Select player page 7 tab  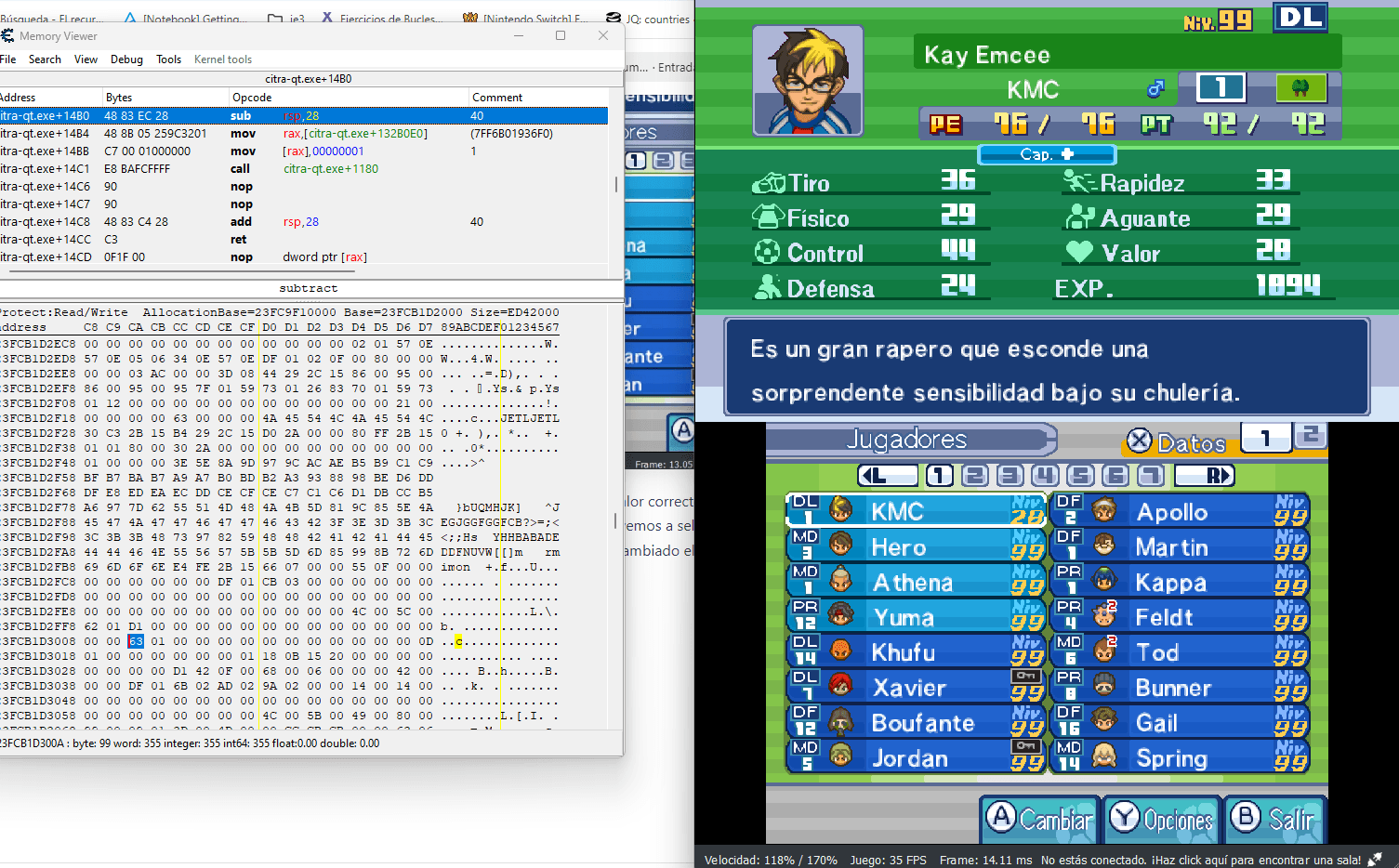[x=1151, y=476]
